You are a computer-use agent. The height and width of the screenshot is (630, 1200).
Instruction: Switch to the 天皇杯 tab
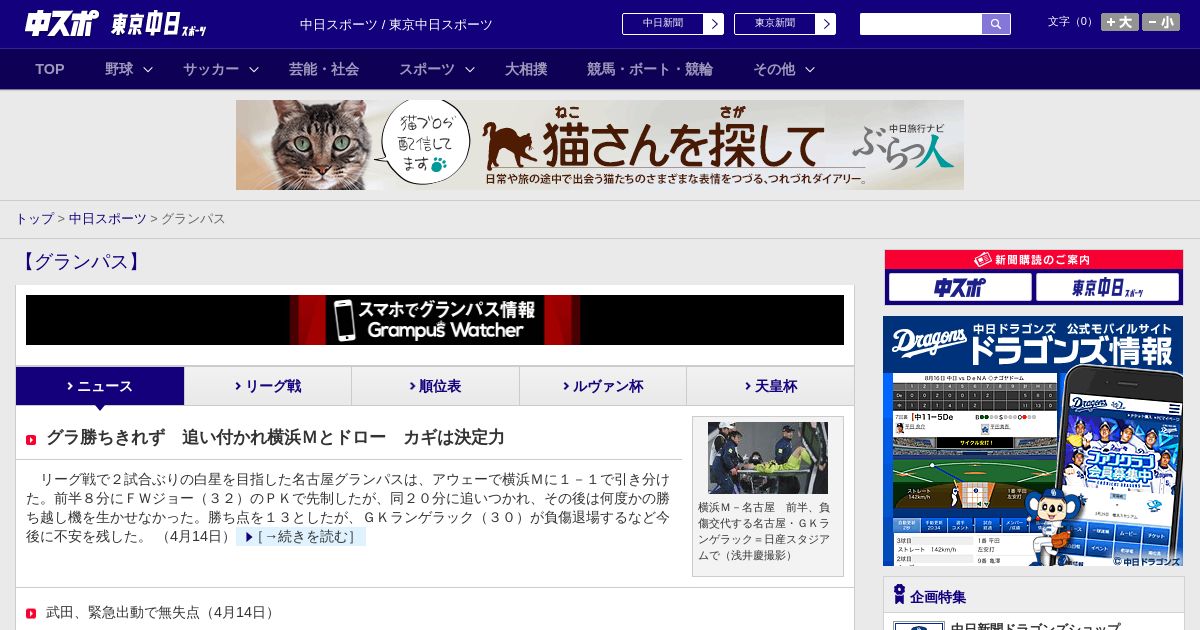click(770, 386)
